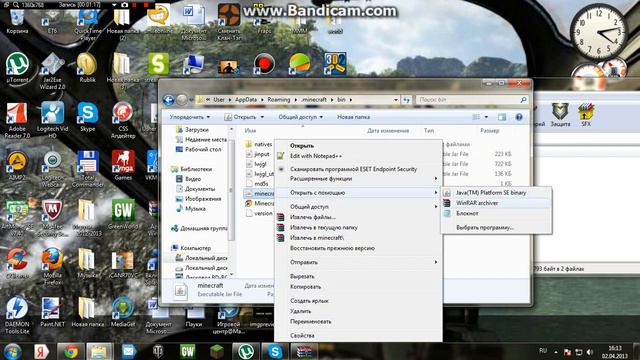Launch Mozilla Firefox from the desktop
This screenshot has width=640, height=360.
52,266
